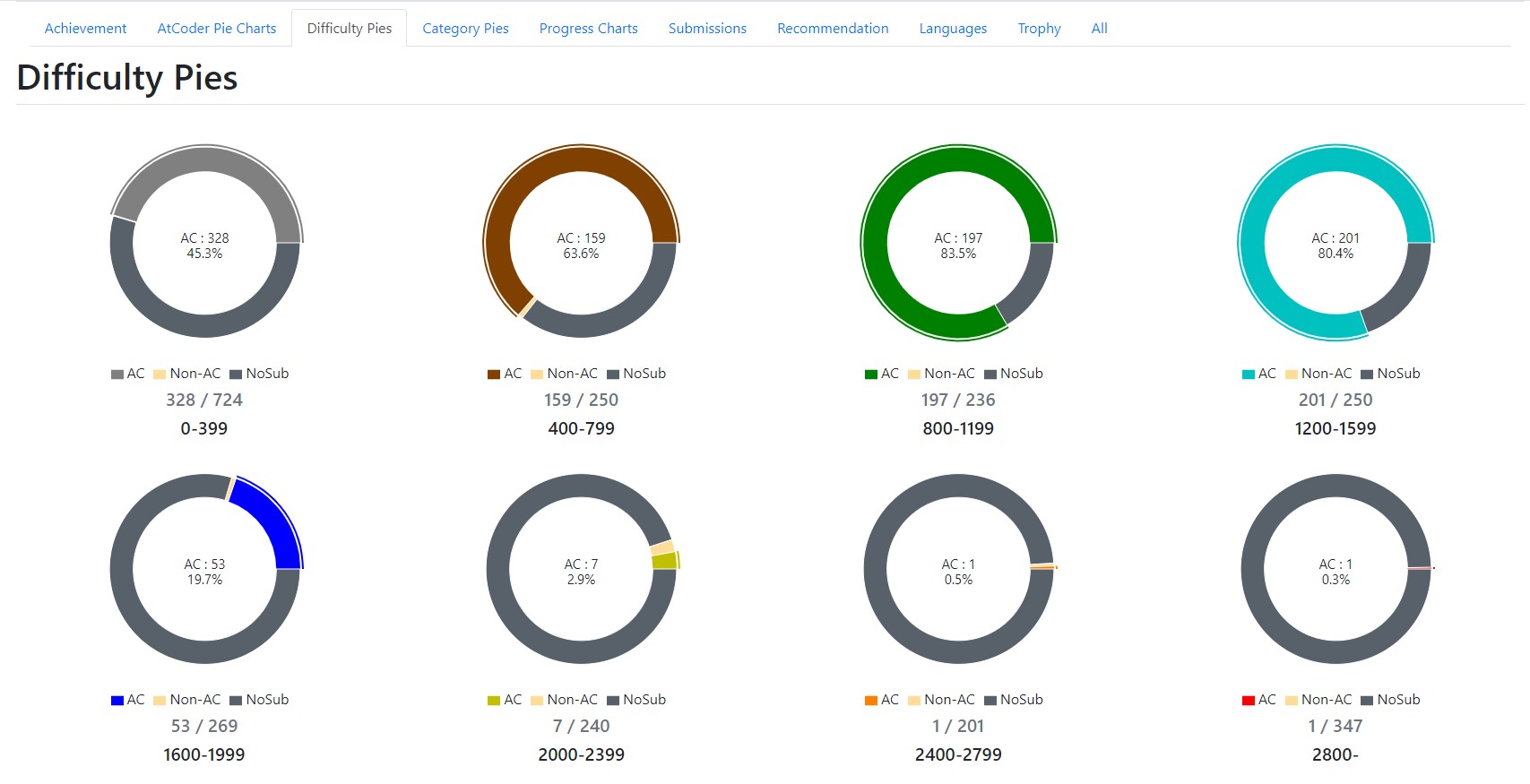1530x784 pixels.
Task: Toggle Non-AC legend in 800-1199 chart
Action: click(941, 374)
